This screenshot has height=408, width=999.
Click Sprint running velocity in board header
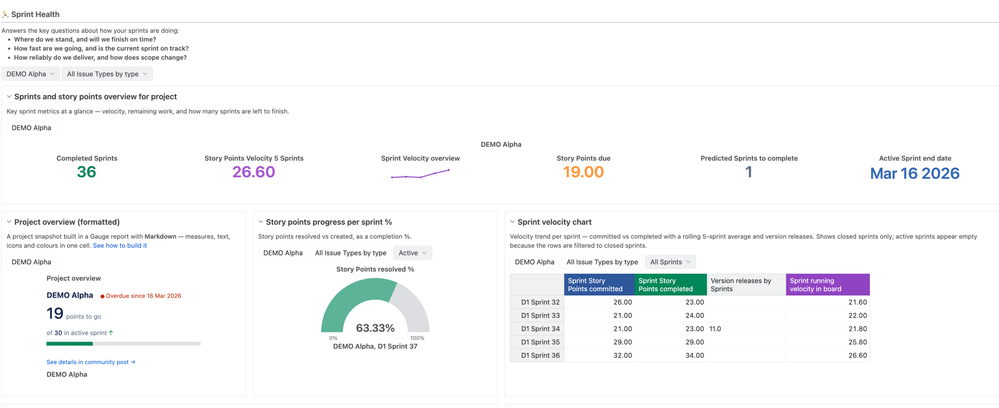click(x=828, y=284)
